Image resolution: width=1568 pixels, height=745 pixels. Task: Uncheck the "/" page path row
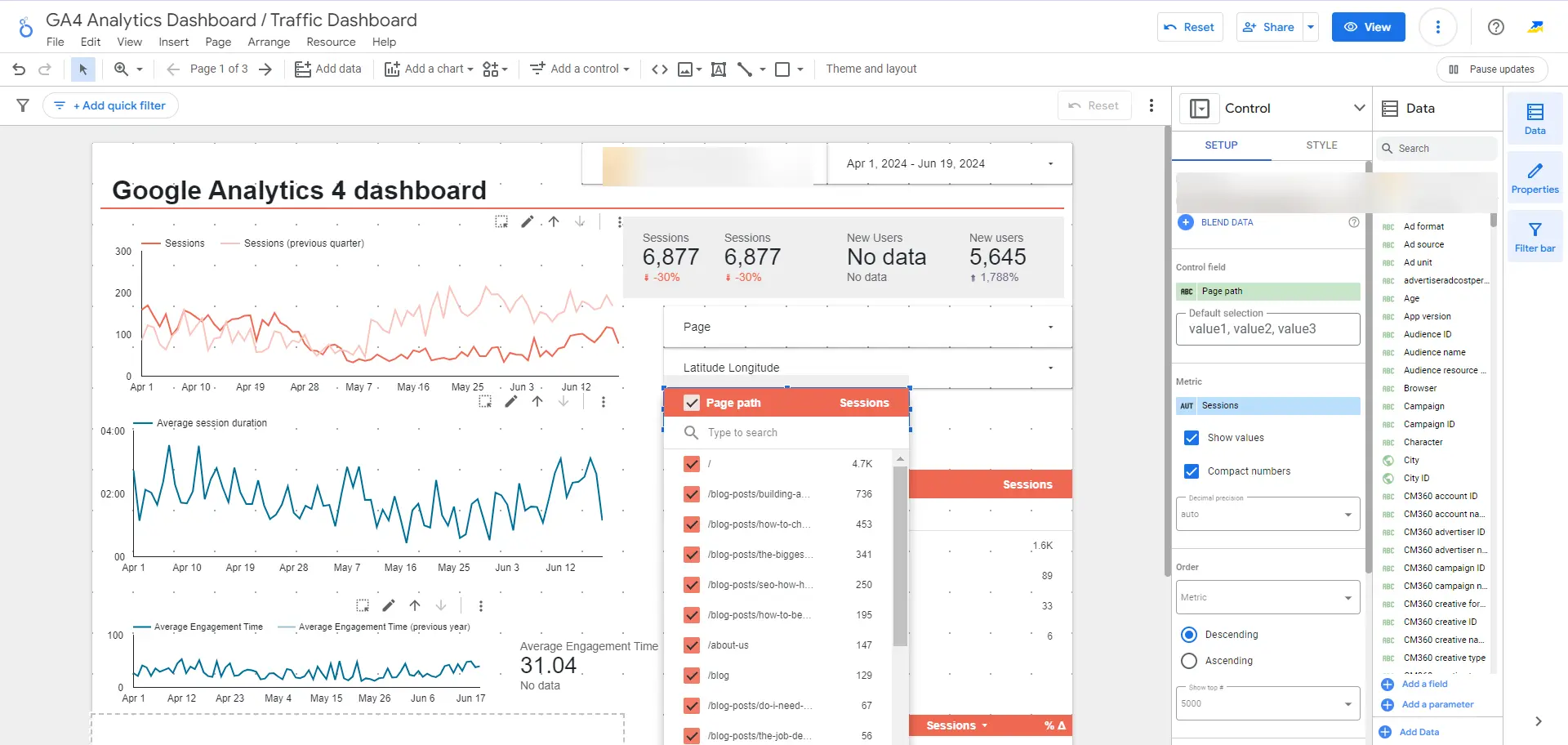(x=692, y=464)
